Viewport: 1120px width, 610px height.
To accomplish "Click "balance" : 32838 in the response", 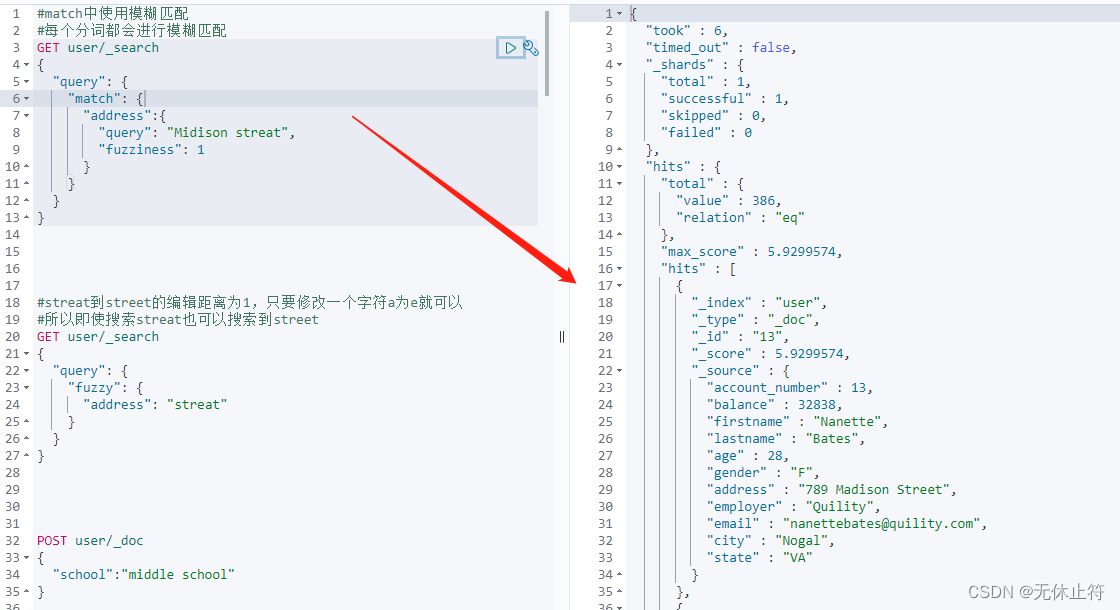I will [x=774, y=405].
